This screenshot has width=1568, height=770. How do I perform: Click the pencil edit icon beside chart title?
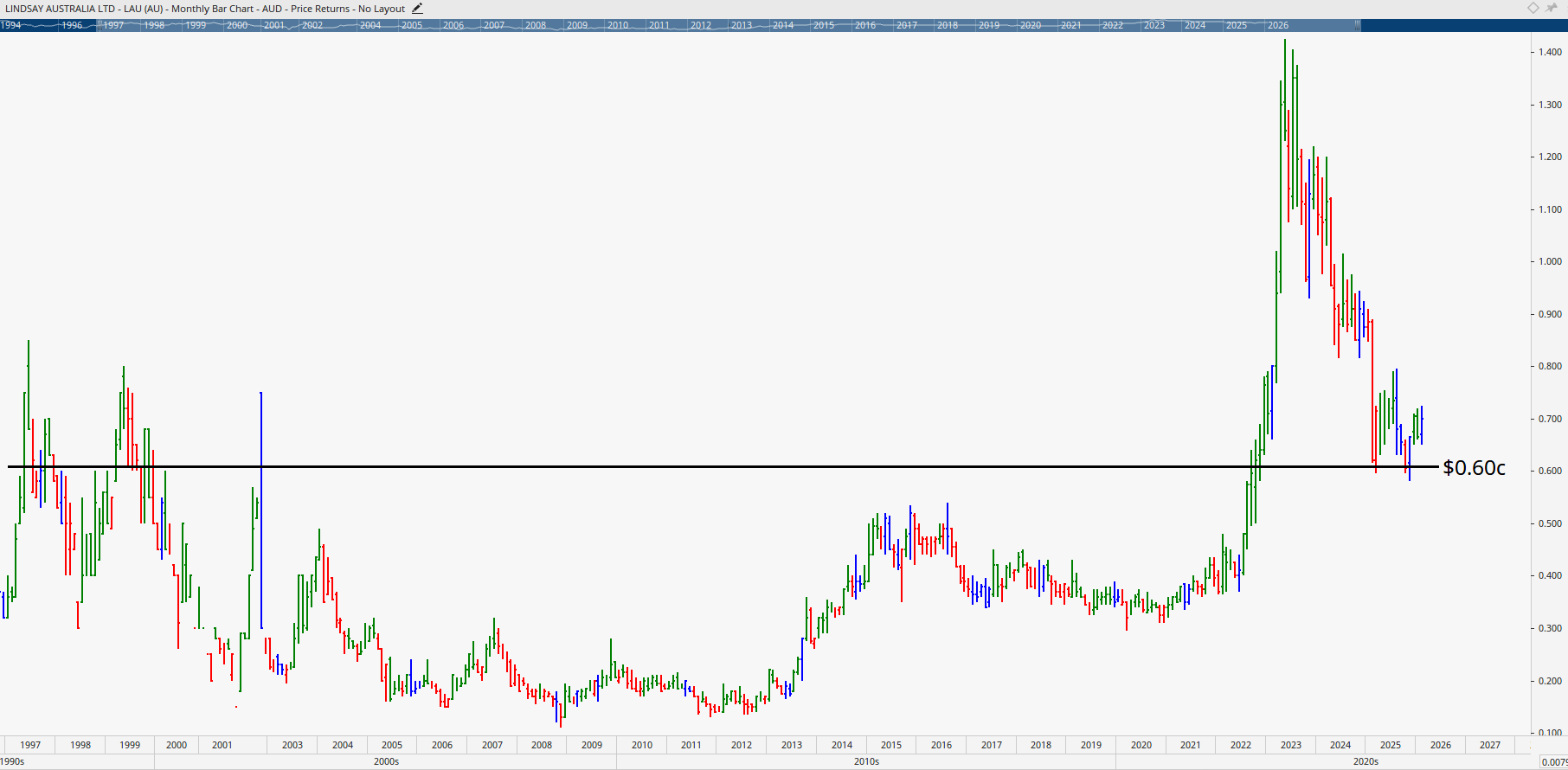tap(417, 9)
